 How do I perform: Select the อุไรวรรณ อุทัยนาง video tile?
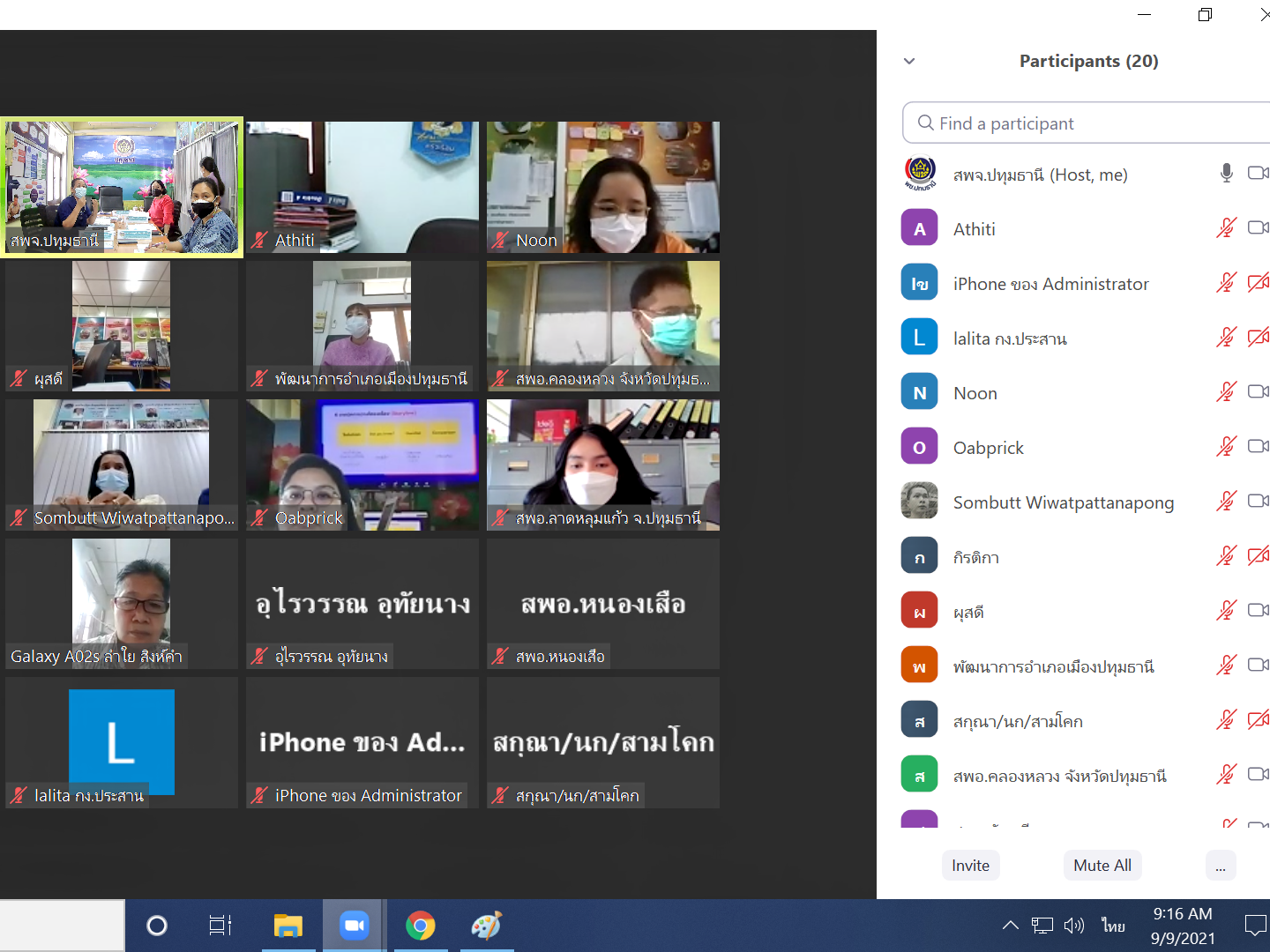click(362, 604)
